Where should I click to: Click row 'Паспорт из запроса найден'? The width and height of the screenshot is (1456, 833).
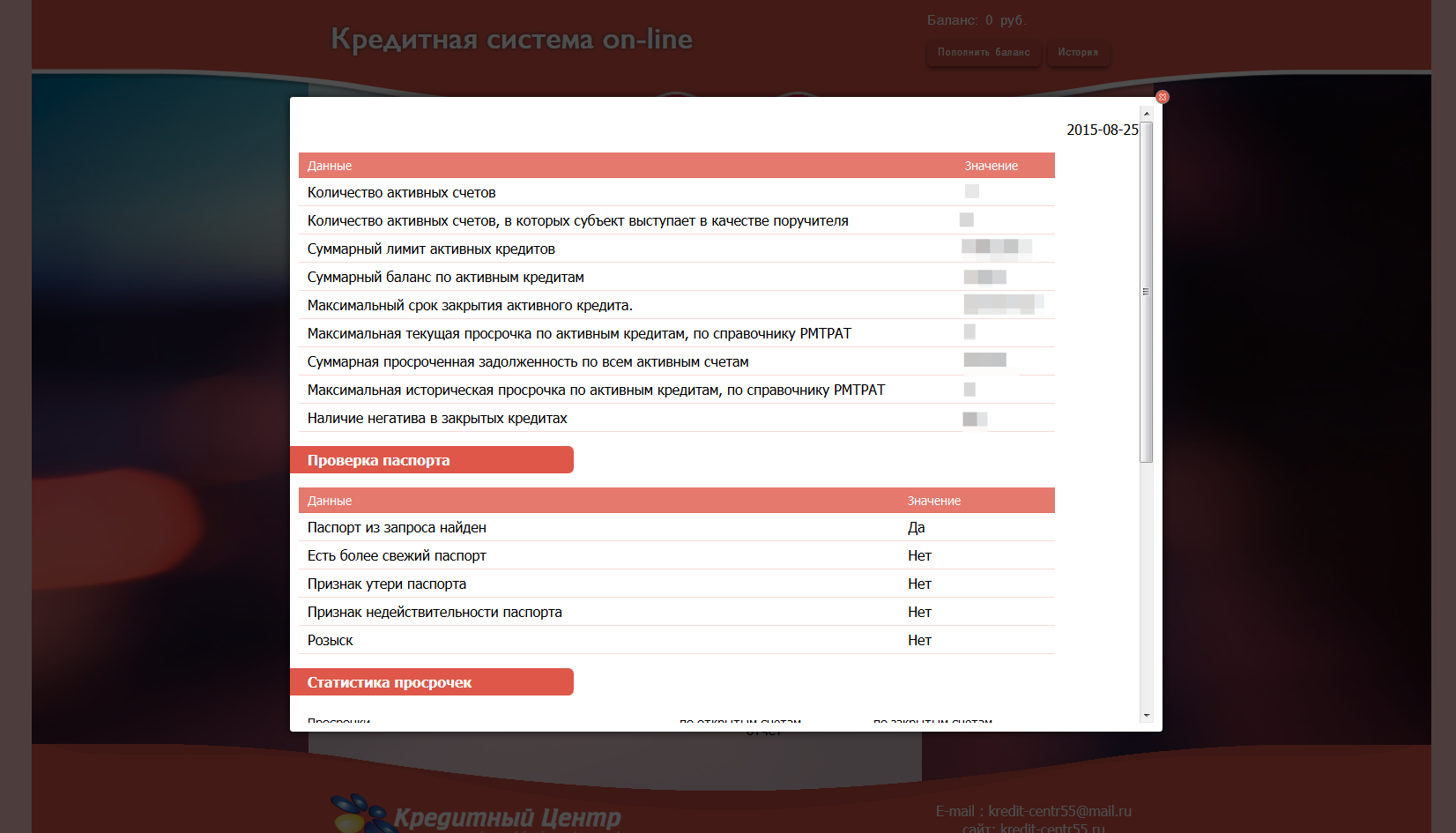pos(677,527)
